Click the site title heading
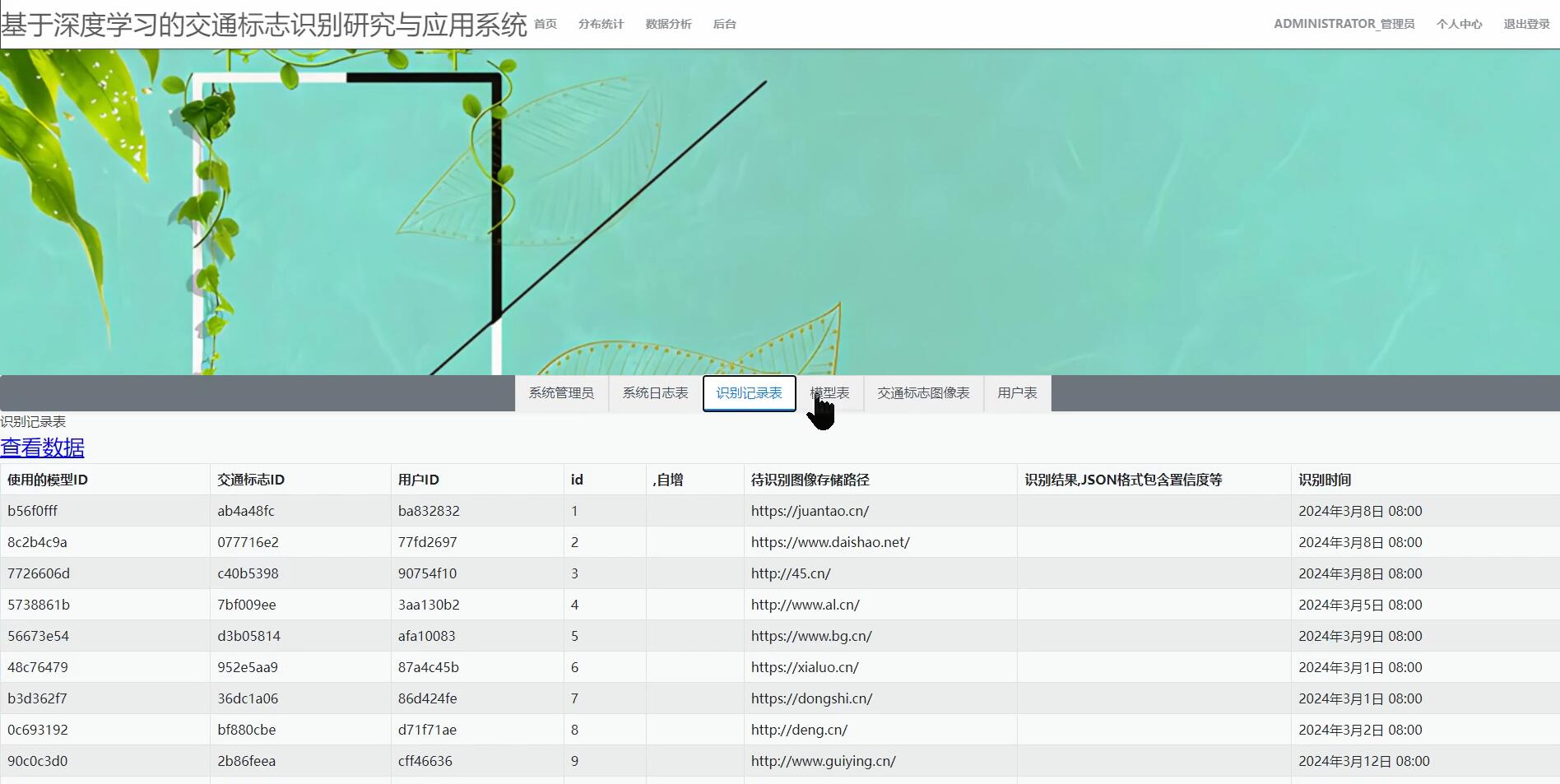 click(x=264, y=26)
